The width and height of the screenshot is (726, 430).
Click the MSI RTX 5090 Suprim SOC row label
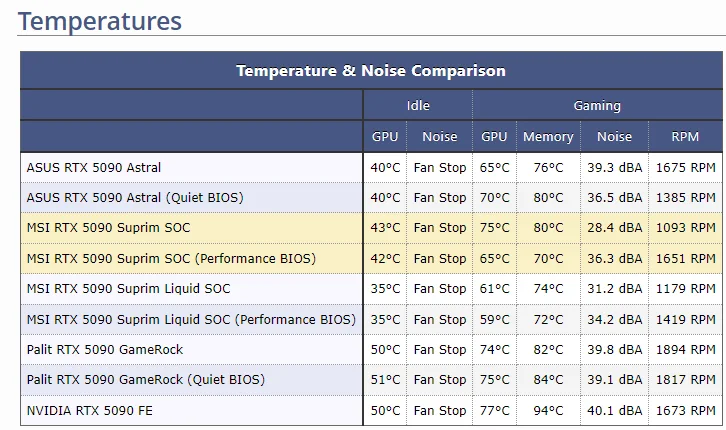coord(110,228)
